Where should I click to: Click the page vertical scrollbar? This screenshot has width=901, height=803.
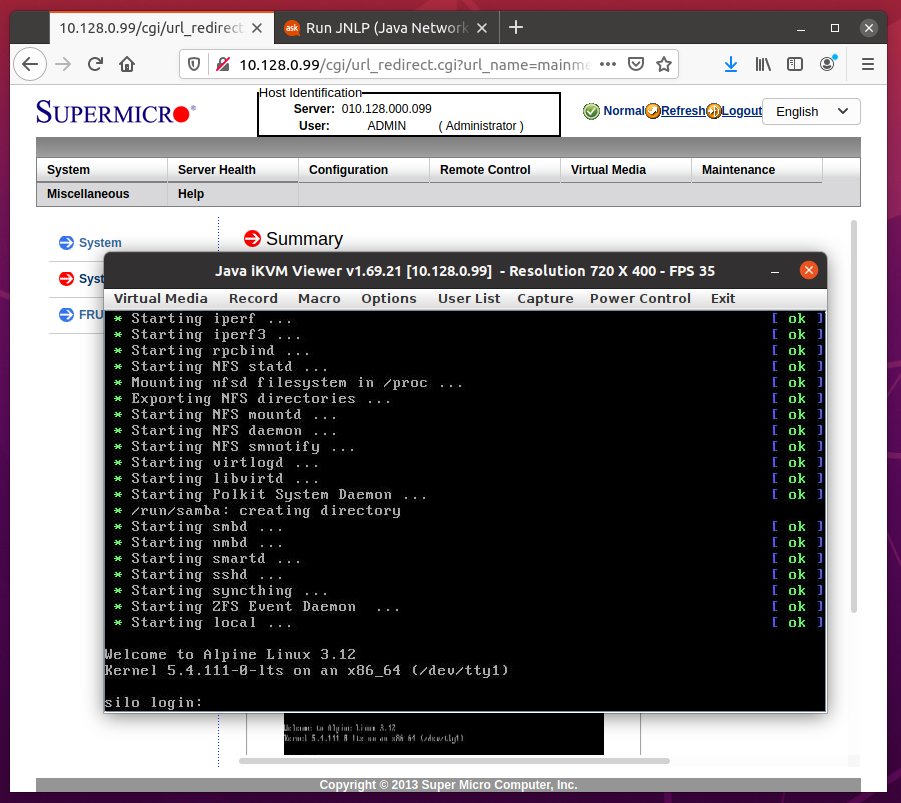pos(854,416)
